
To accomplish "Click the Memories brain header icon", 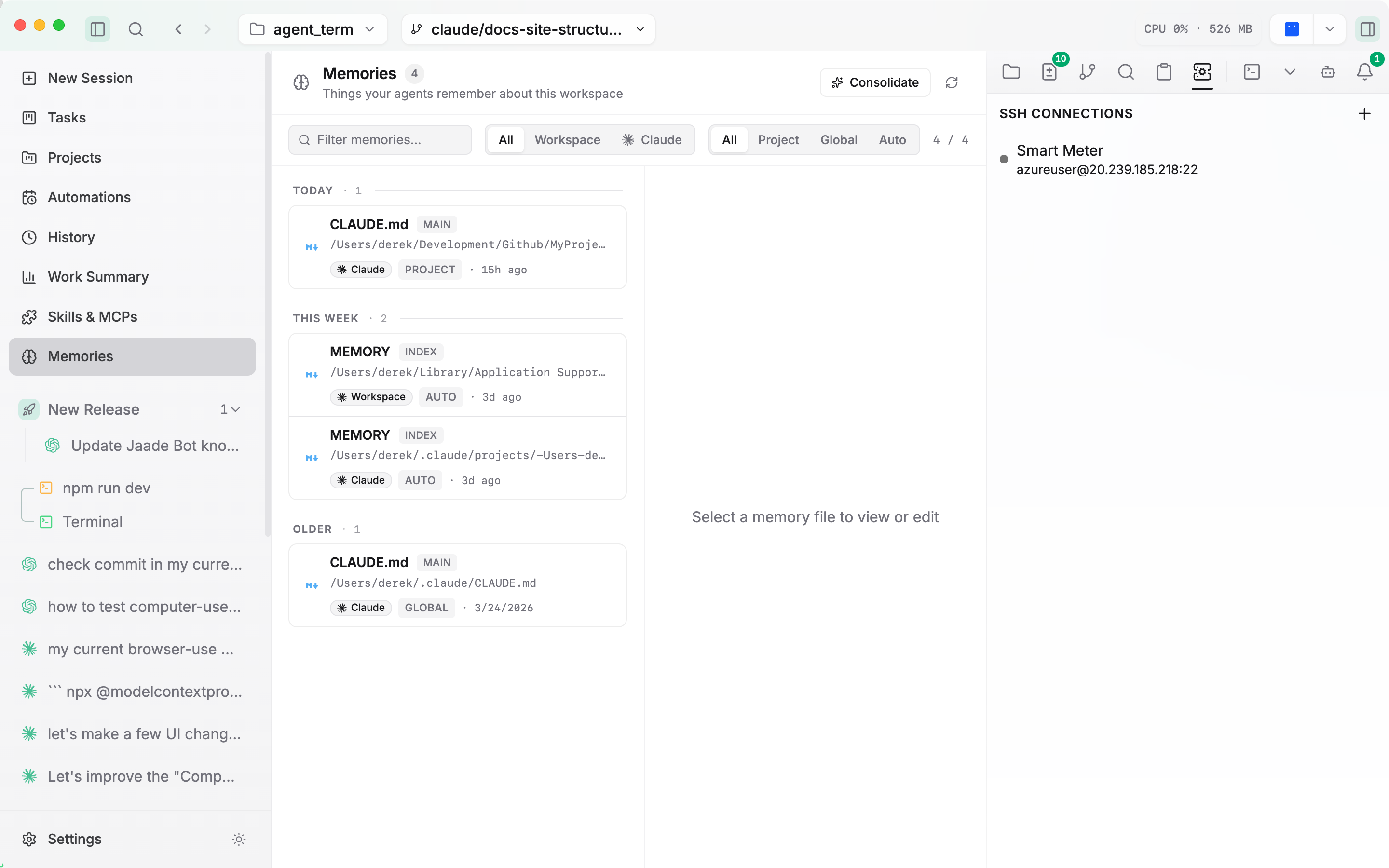I will tap(301, 82).
